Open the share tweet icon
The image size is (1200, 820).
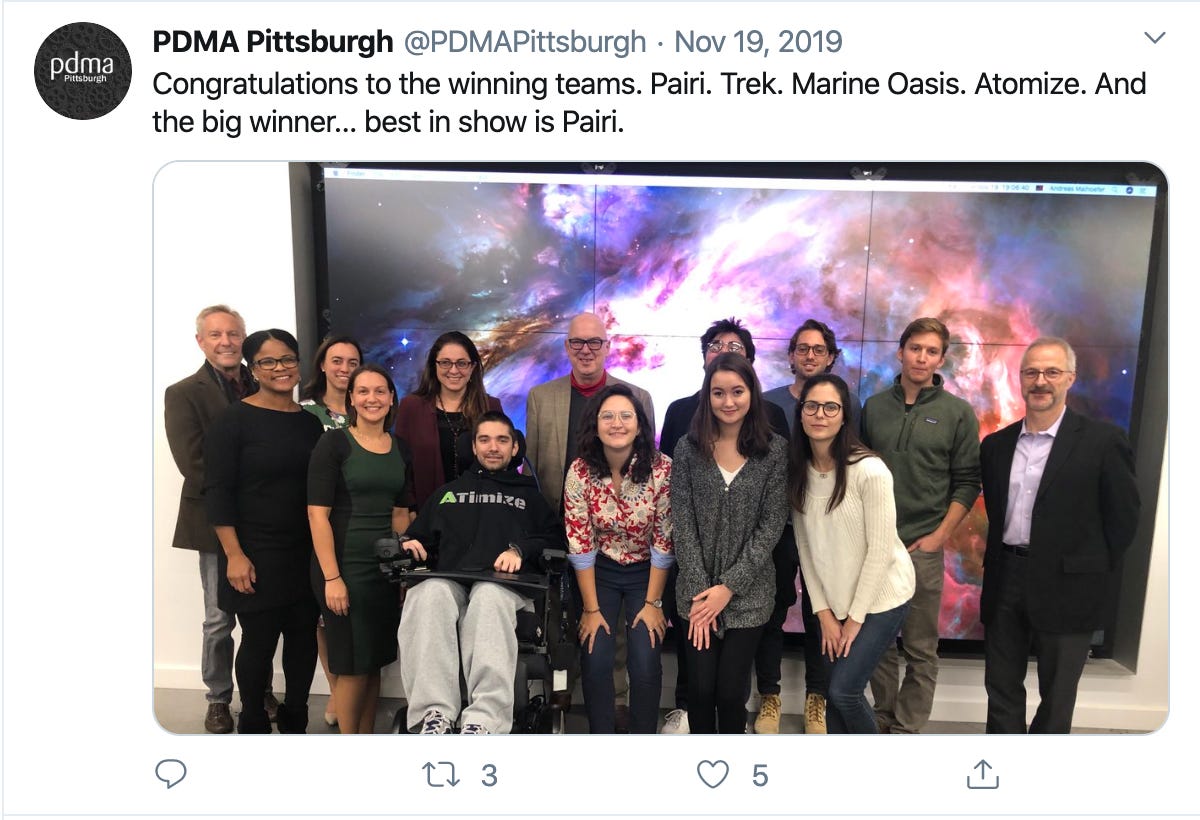(x=982, y=773)
